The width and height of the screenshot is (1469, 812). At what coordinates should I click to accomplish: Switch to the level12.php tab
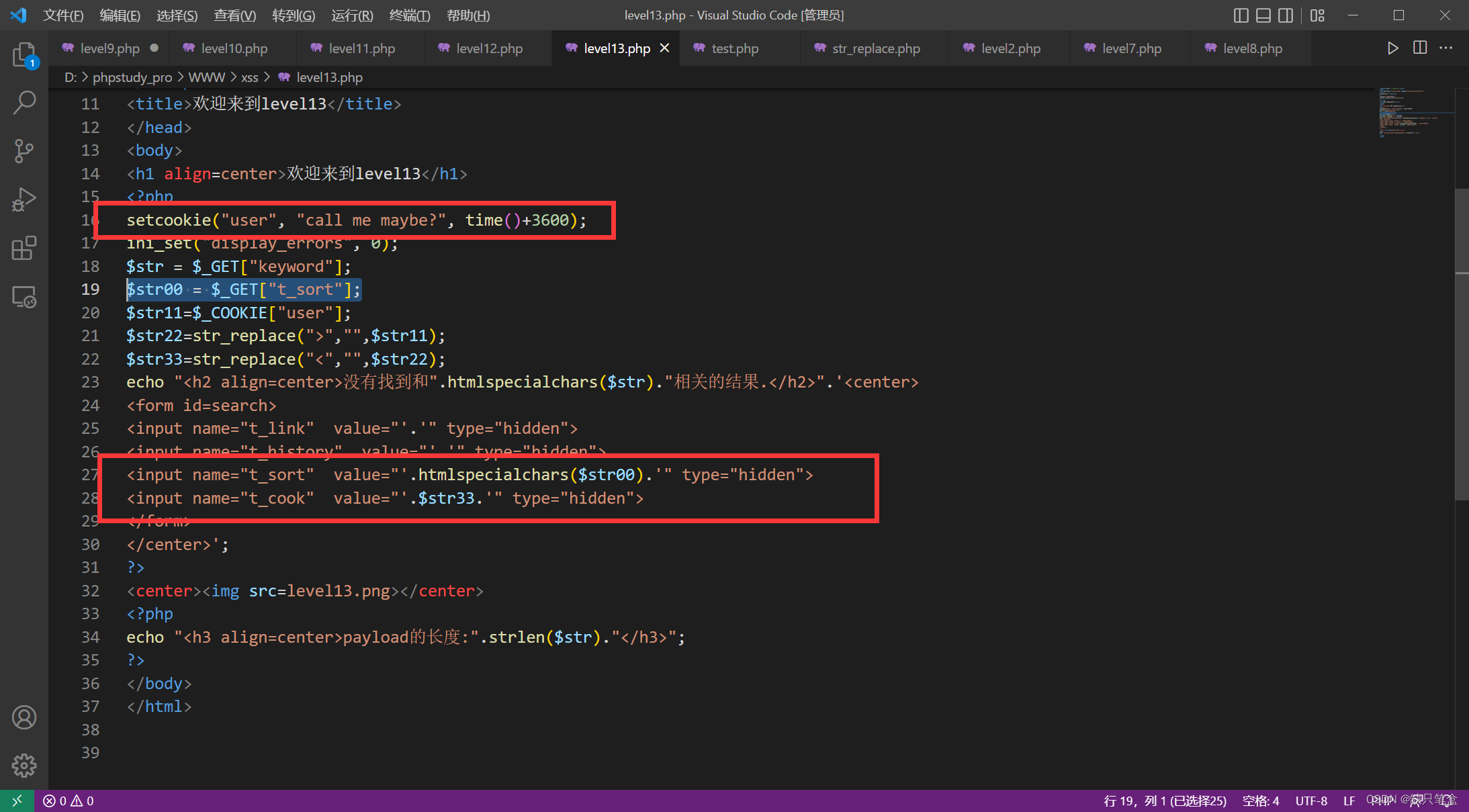[489, 48]
